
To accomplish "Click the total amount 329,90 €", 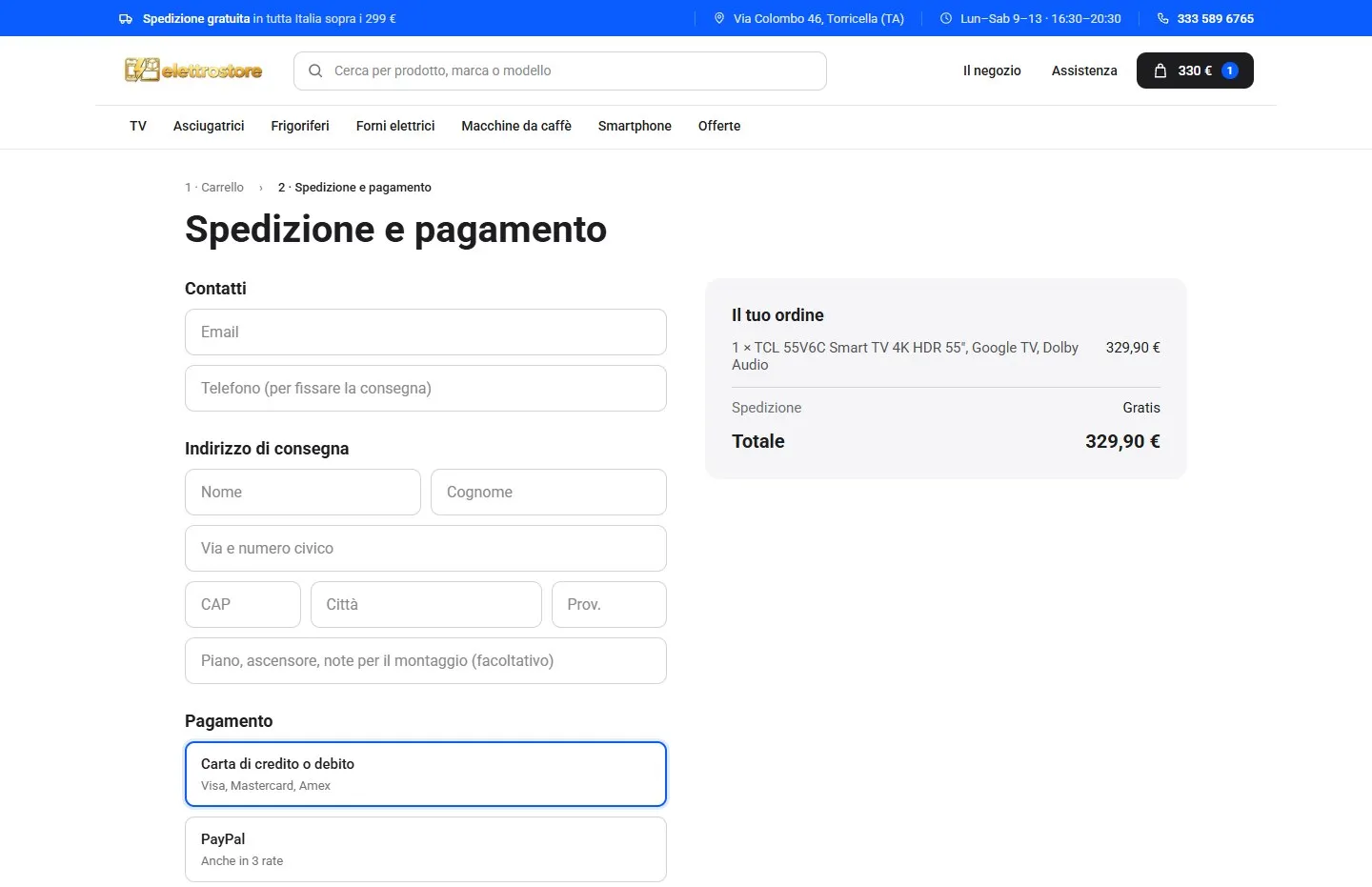I will point(1122,441).
